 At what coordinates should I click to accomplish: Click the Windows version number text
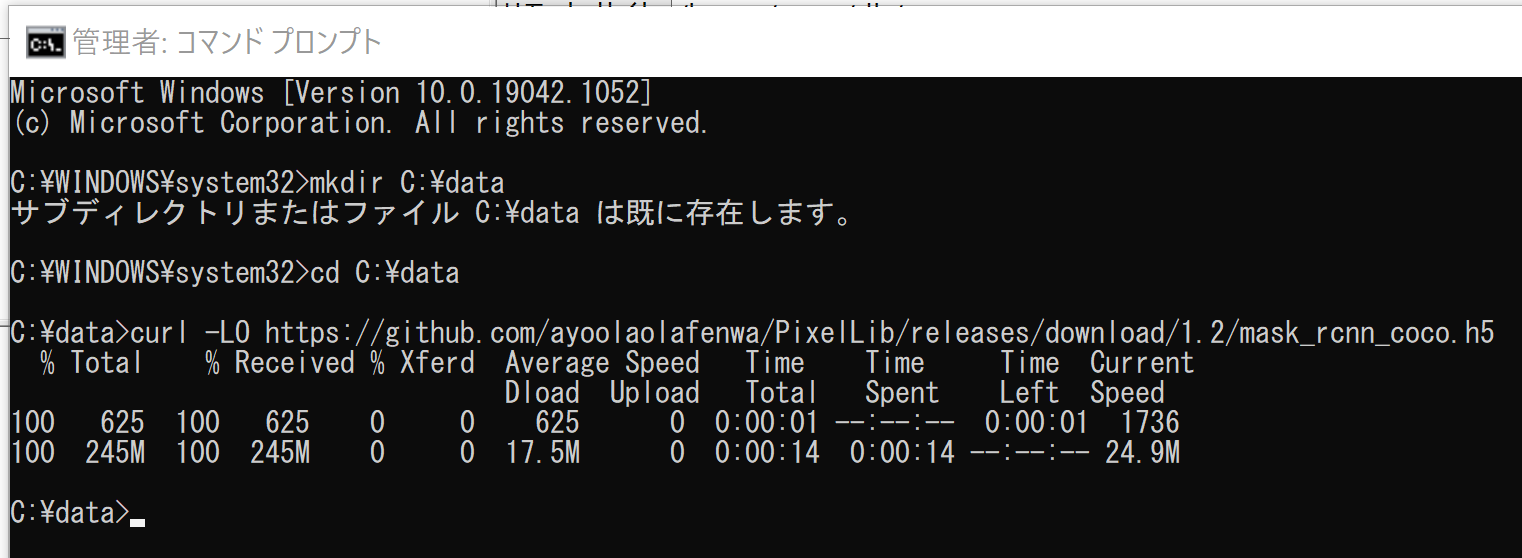(x=468, y=93)
